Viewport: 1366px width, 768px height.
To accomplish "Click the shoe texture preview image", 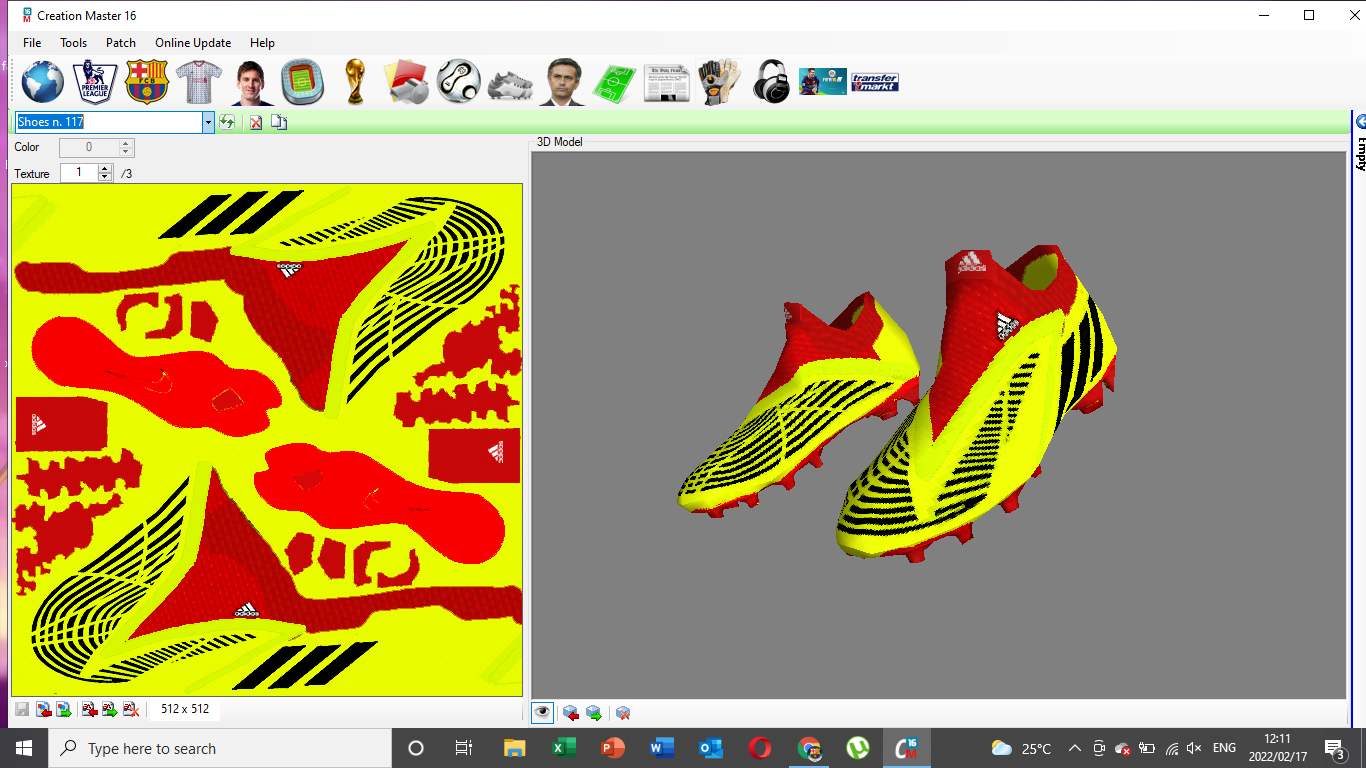I will tap(267, 439).
